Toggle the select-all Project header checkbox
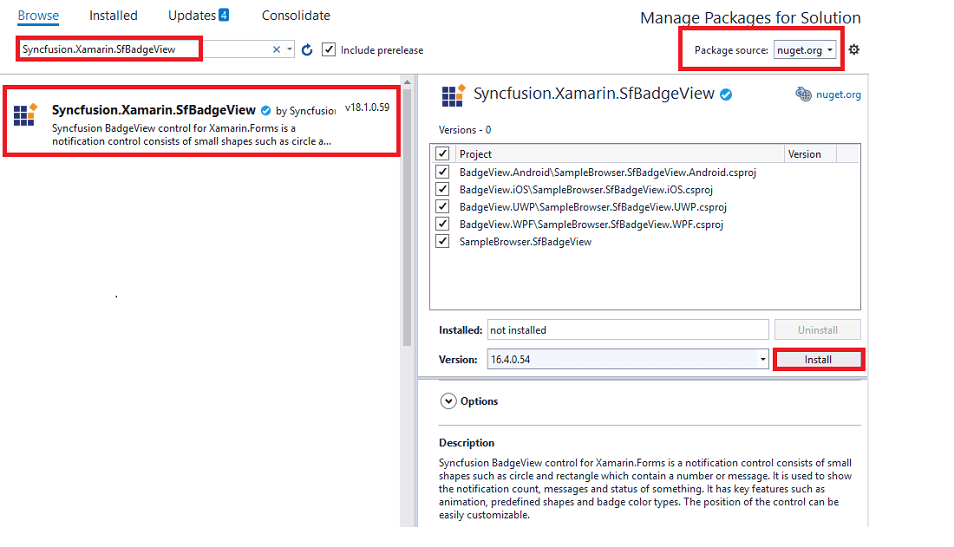Viewport: 954px width, 547px height. (x=442, y=154)
